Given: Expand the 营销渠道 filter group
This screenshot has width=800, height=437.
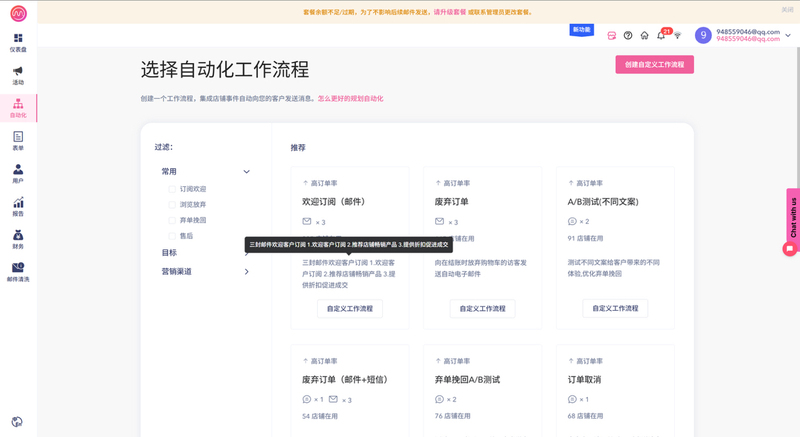Looking at the screenshot, I should [246, 271].
